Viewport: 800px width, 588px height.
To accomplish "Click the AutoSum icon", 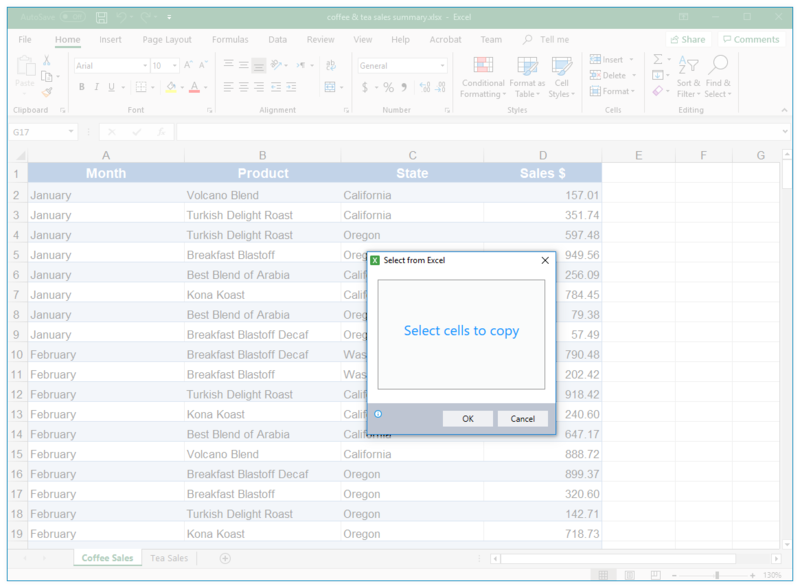I will [656, 60].
